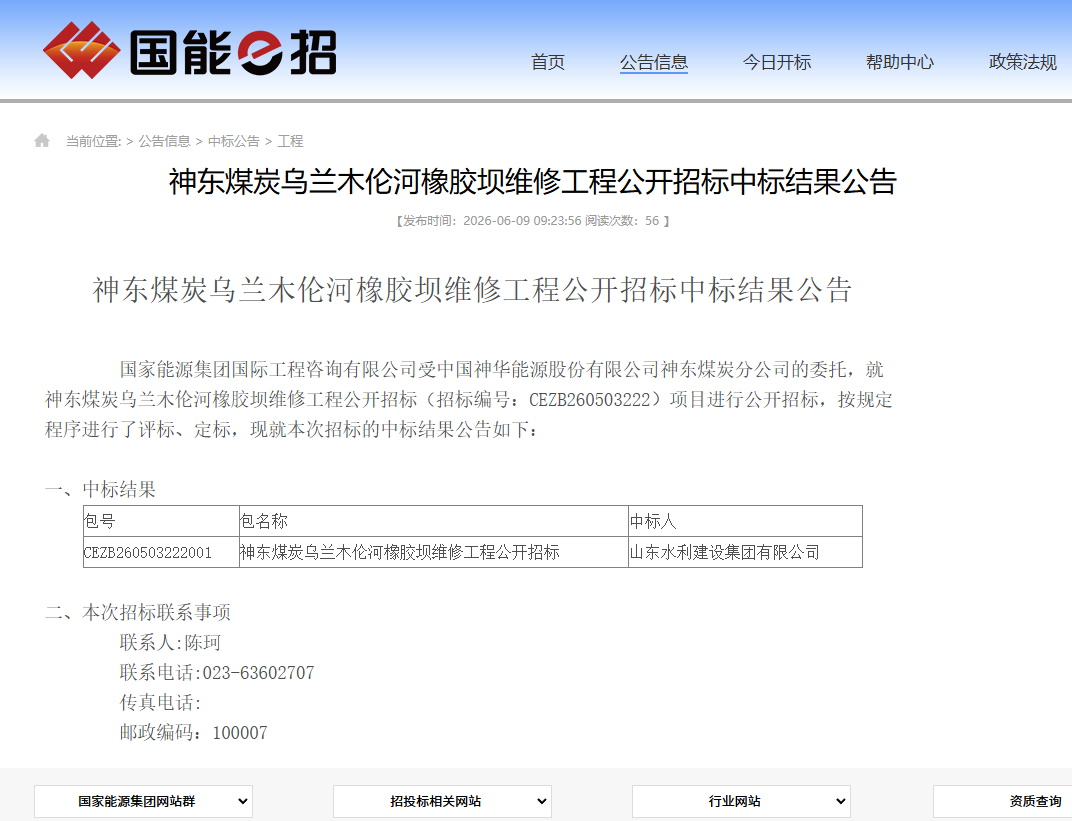Click the announcement title heading
Image resolution: width=1072 pixels, height=821 pixels.
533,182
